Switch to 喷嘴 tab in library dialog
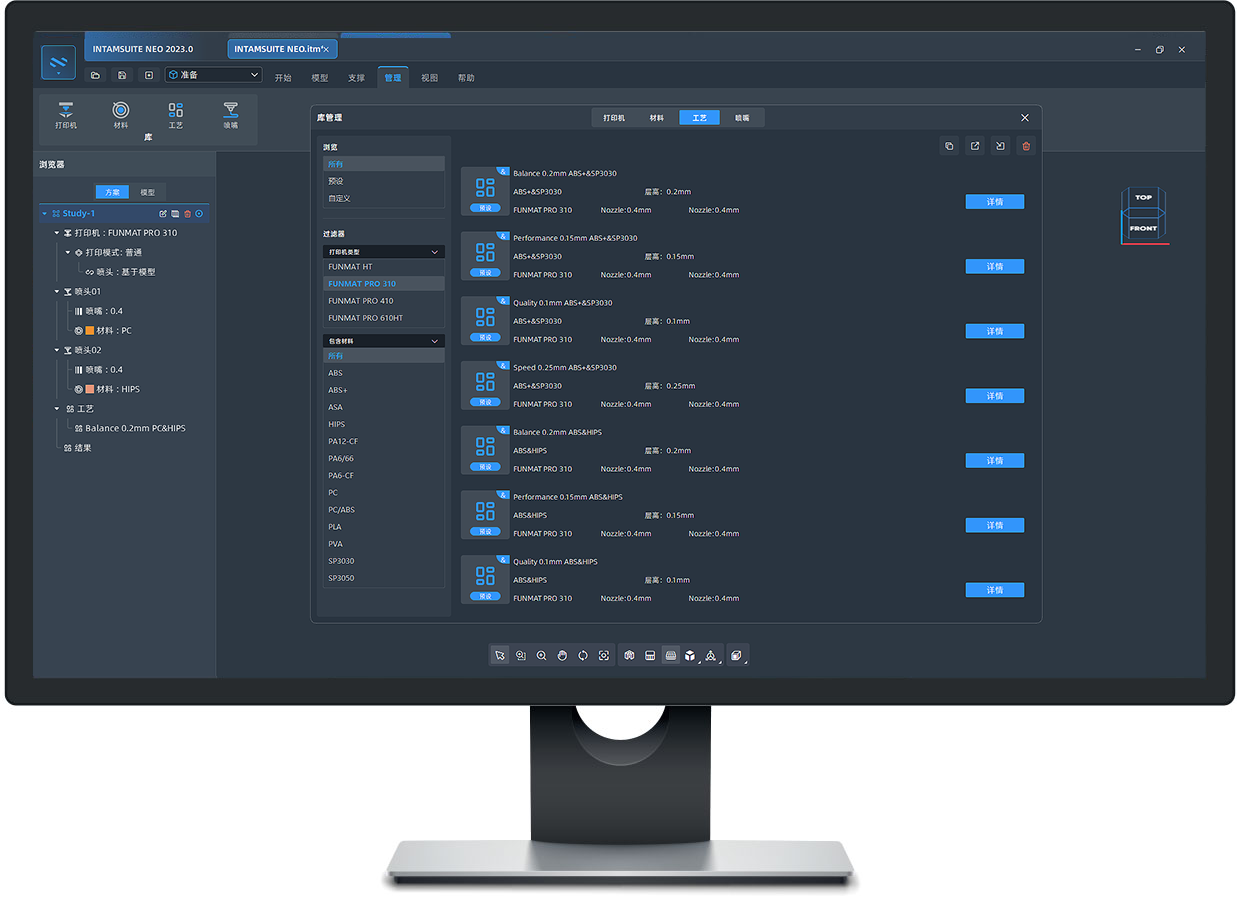This screenshot has width=1237, height=897. click(x=742, y=118)
